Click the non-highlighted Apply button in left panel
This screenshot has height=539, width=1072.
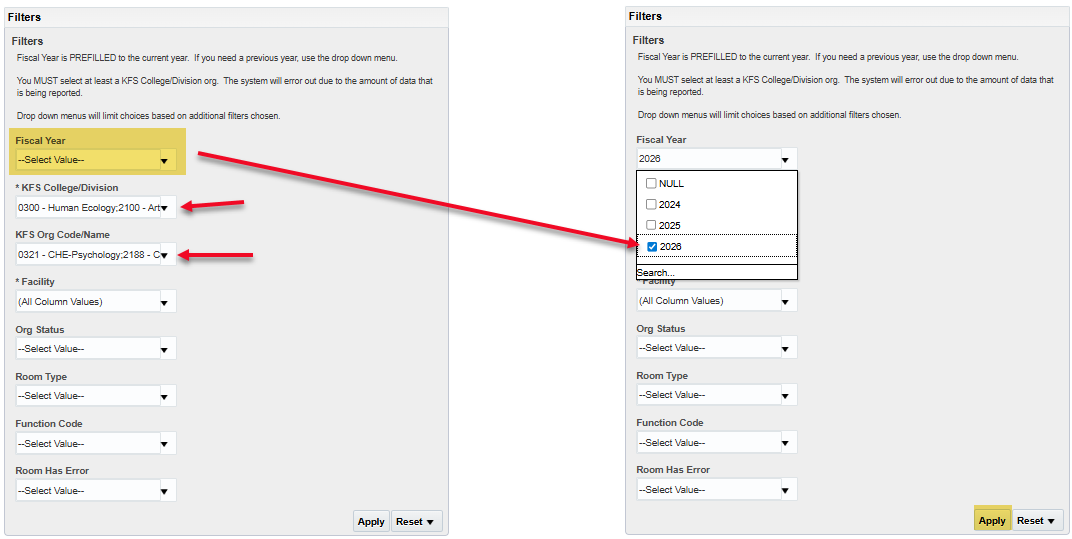click(x=371, y=522)
